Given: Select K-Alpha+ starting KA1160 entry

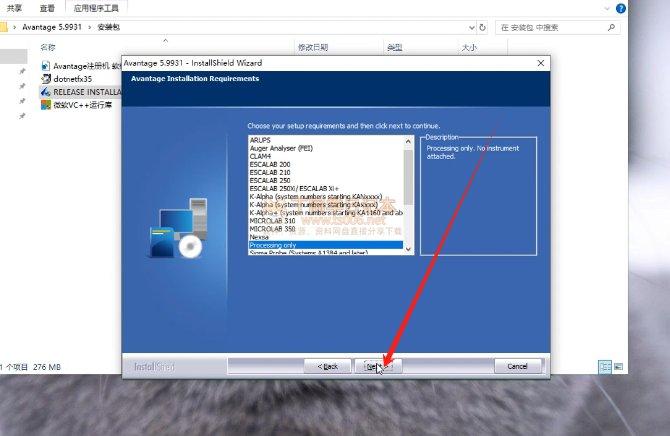Looking at the screenshot, I should point(325,213).
